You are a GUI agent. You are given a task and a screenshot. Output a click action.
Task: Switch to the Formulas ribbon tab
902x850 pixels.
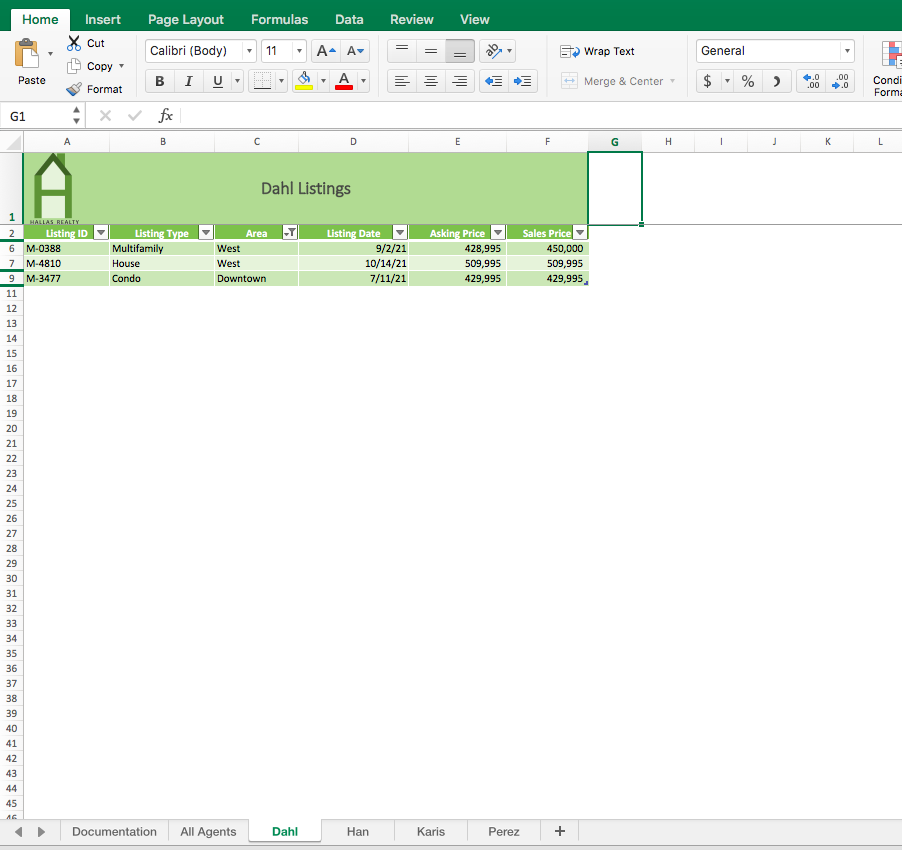click(x=279, y=18)
